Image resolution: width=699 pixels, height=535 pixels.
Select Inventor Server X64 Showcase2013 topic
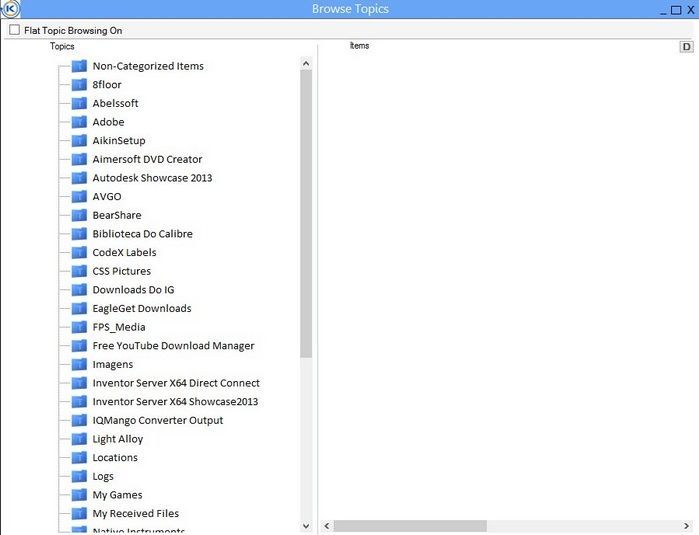click(x=175, y=402)
